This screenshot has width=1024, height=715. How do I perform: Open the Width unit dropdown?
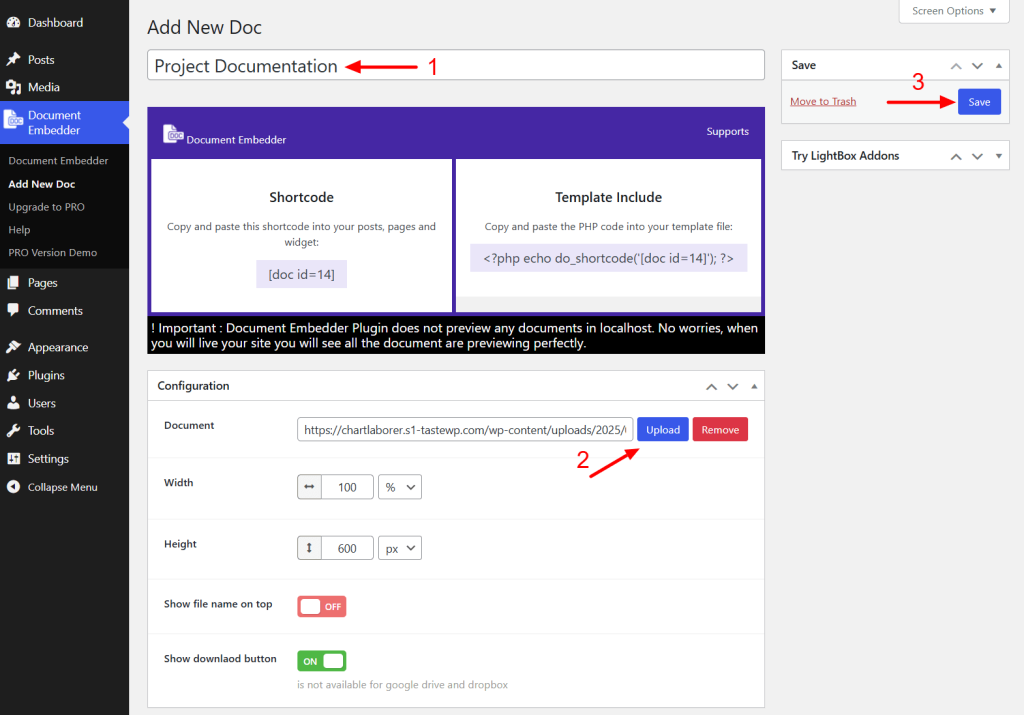click(400, 487)
